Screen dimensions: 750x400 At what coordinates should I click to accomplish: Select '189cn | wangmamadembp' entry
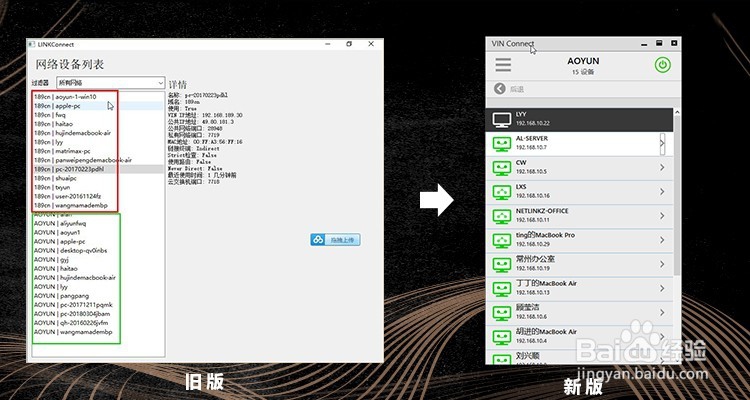[x=69, y=205]
